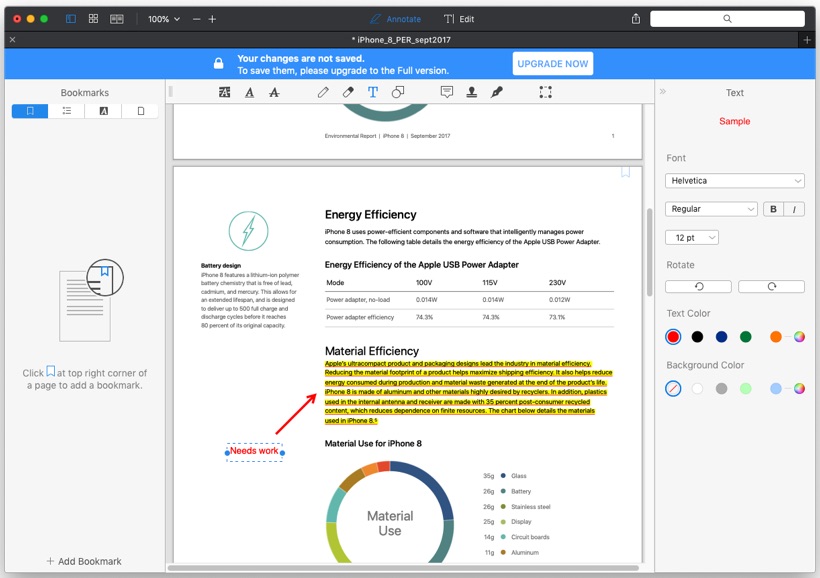Viewport: 820px width, 578px height.
Task: Click the Material Efficiency heading
Action: coord(372,351)
